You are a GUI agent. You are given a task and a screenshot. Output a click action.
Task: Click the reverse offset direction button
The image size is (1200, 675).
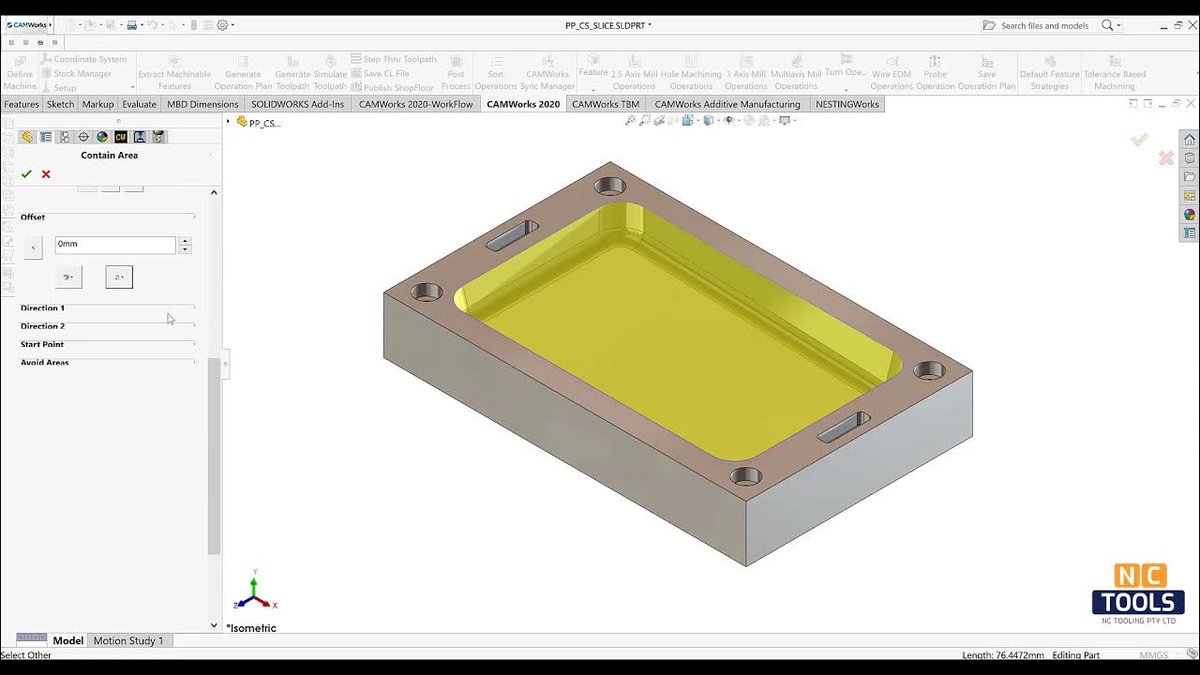33,246
